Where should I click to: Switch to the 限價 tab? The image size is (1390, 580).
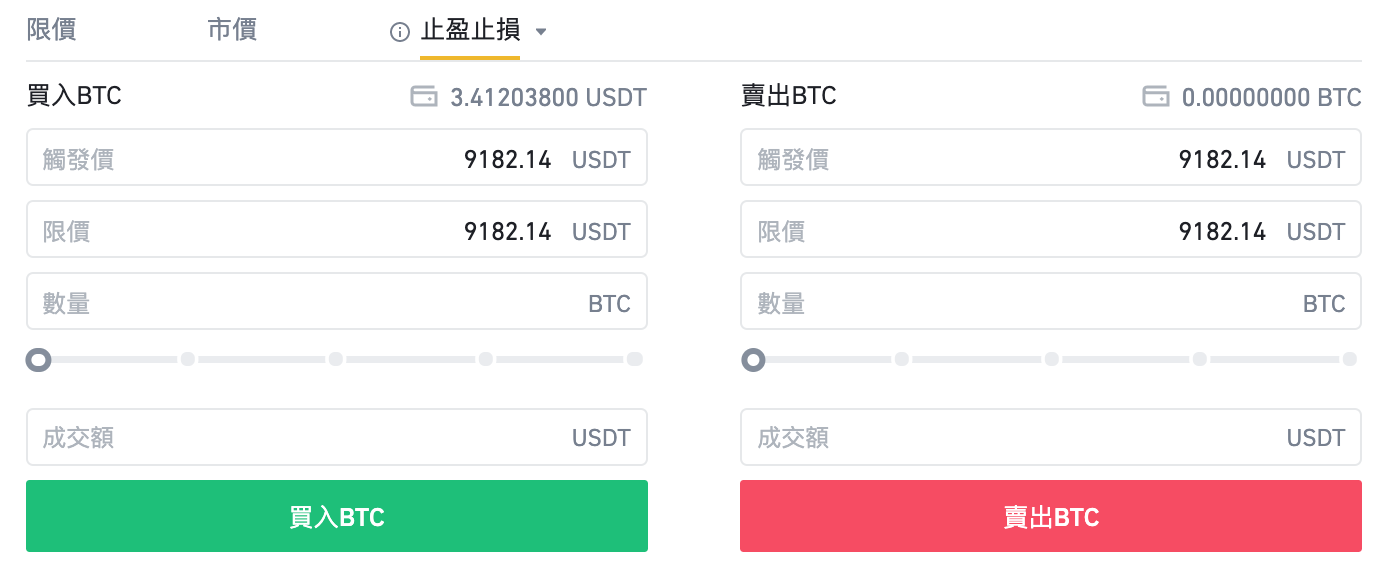pyautogui.click(x=51, y=29)
